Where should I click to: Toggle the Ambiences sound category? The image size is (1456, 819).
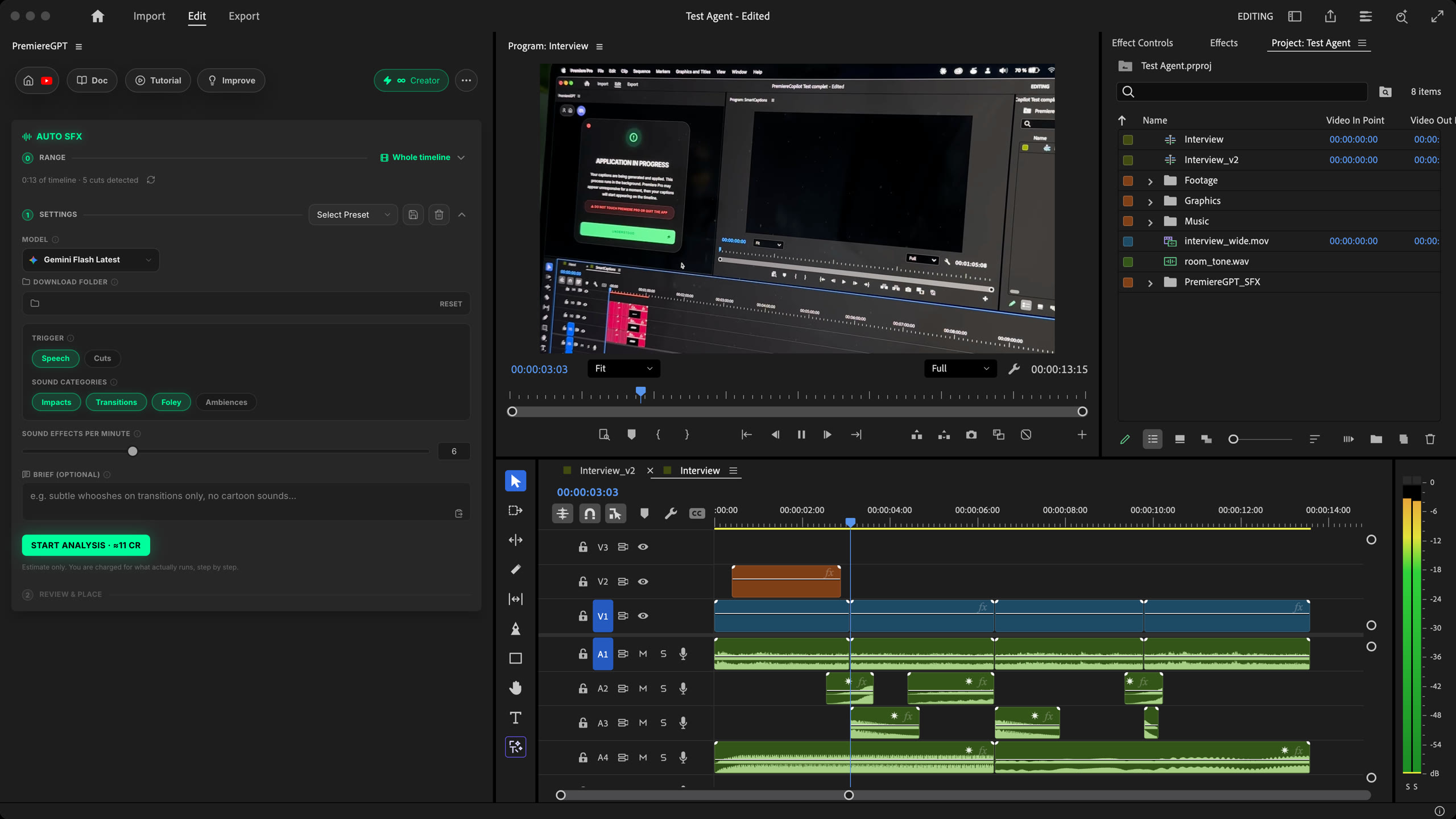pyautogui.click(x=226, y=402)
